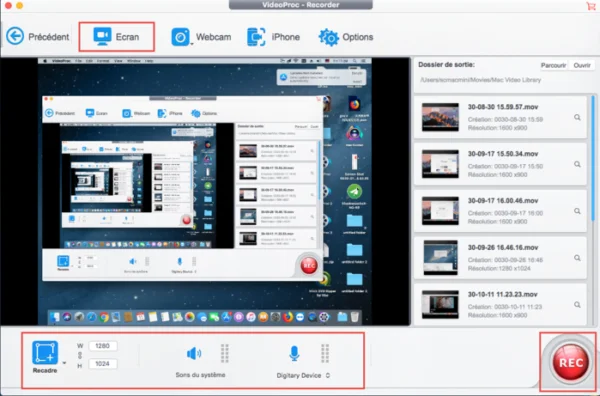Image resolution: width=600 pixels, height=396 pixels.
Task: Click magnifier for 30-10-11 11.23.23.mov
Action: (577, 305)
